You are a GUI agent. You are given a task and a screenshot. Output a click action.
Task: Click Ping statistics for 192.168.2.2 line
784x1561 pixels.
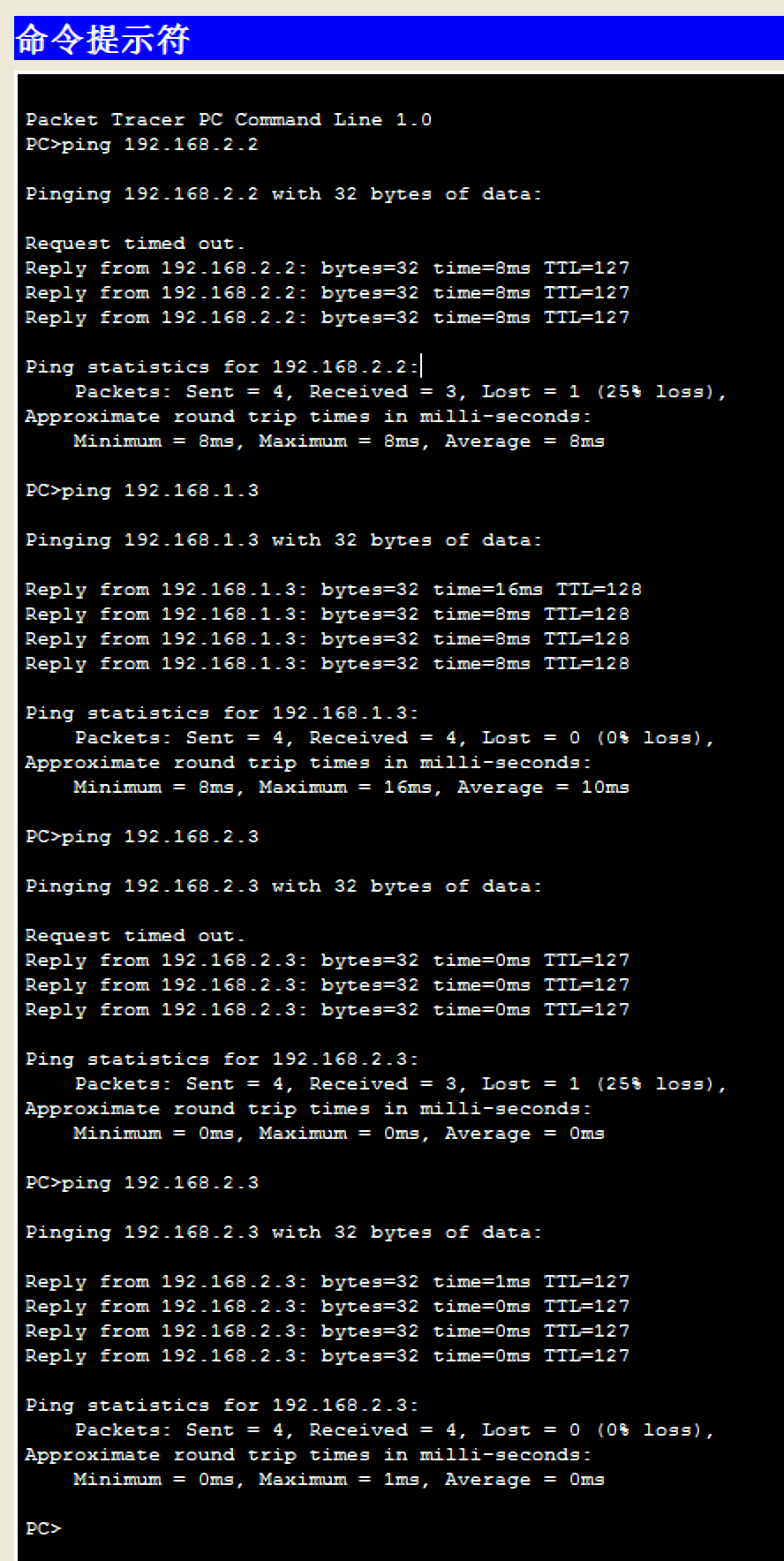222,366
